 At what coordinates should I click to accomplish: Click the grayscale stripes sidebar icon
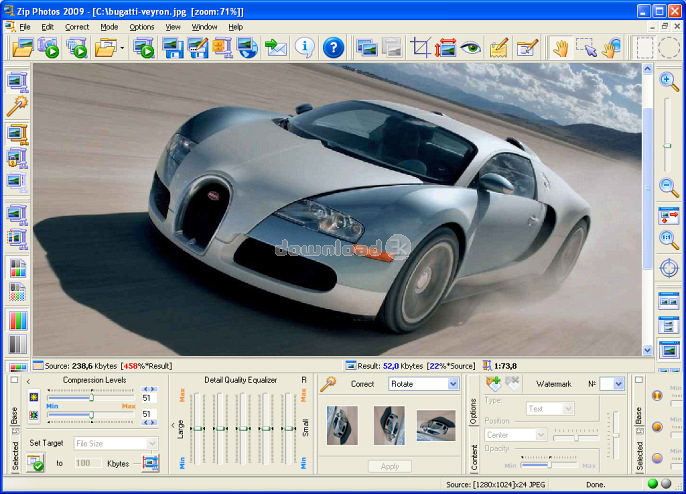click(18, 344)
